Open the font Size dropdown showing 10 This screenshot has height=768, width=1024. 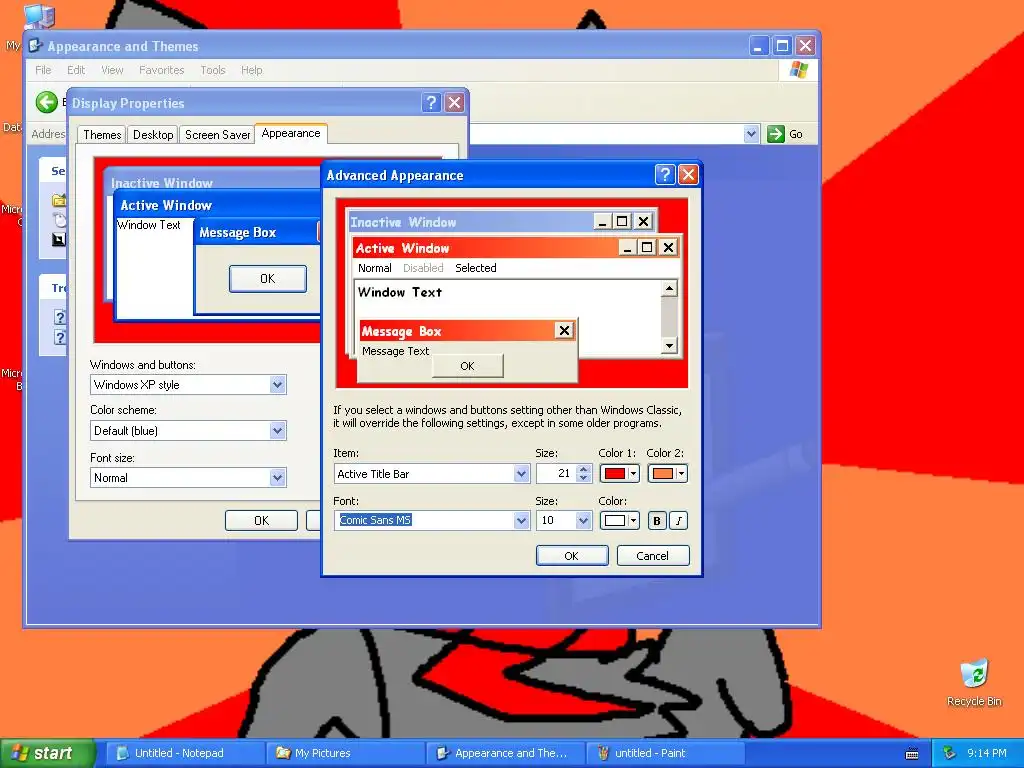(x=583, y=520)
